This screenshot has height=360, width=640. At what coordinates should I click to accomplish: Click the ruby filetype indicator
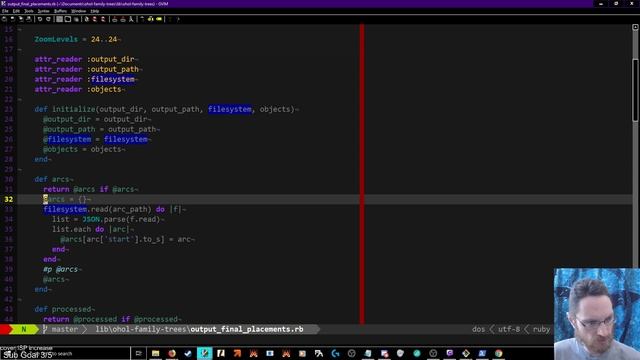point(541,329)
